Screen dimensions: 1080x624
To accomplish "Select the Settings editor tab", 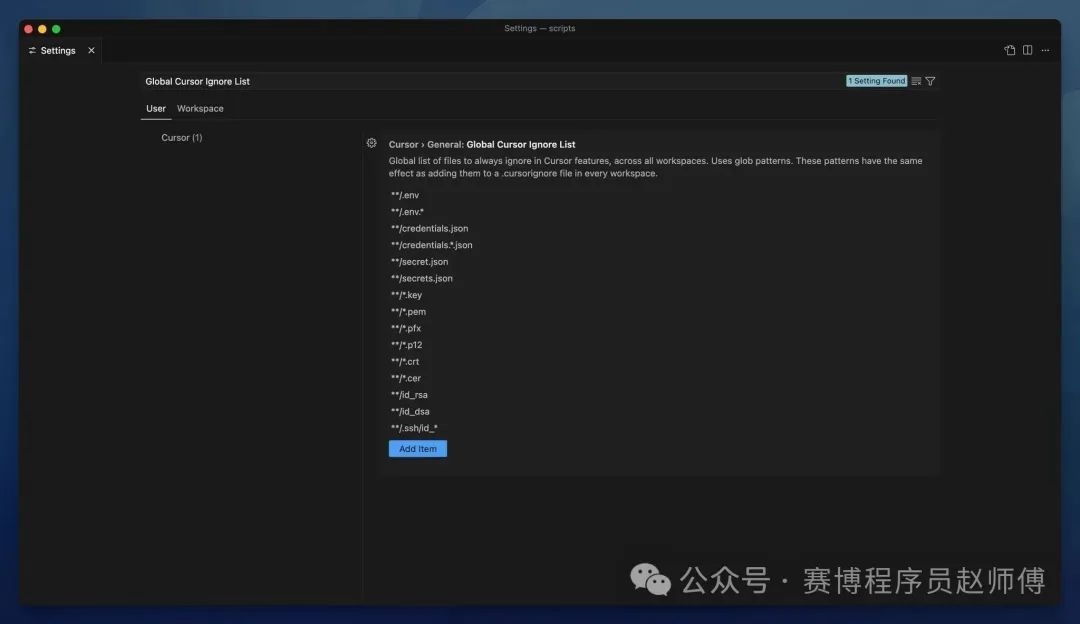I will point(61,50).
